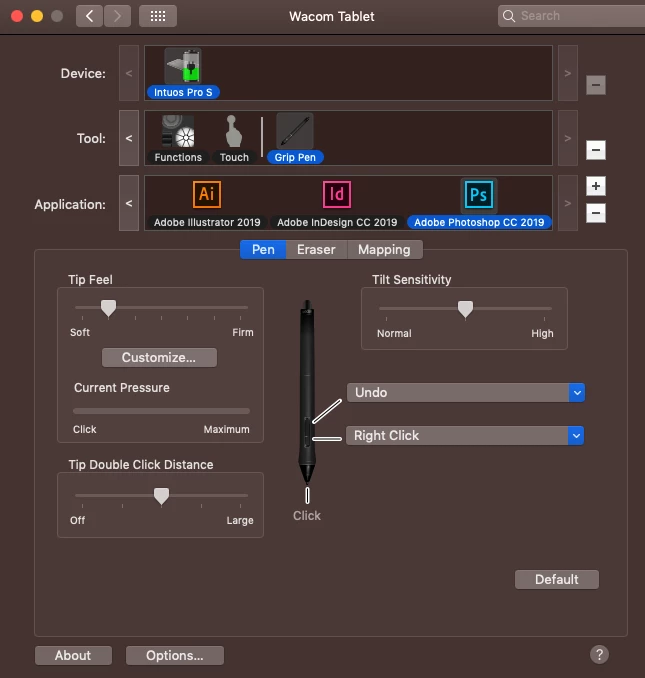The width and height of the screenshot is (645, 678).
Task: Click the Current Pressure bar
Action: click(x=161, y=411)
